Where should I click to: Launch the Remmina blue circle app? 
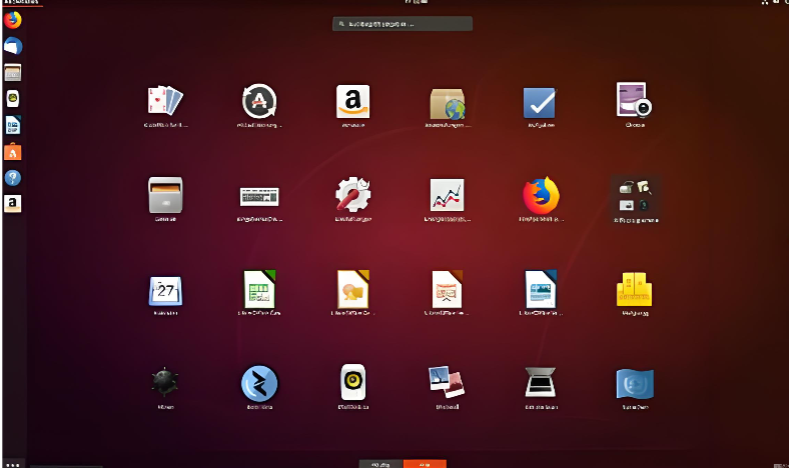[259, 383]
